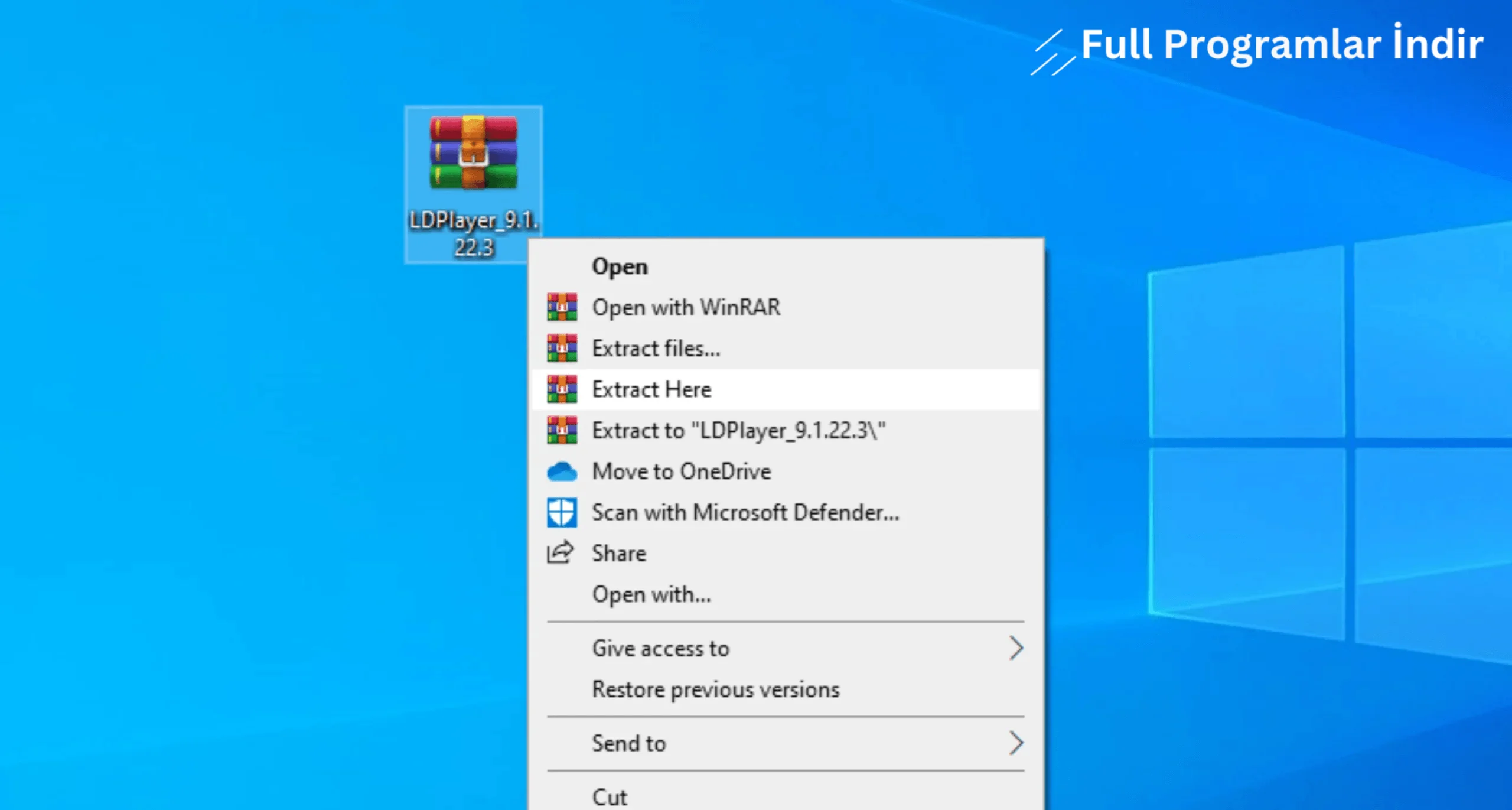The height and width of the screenshot is (810, 1512).
Task: Choose Move to OneDrive
Action: point(786,471)
